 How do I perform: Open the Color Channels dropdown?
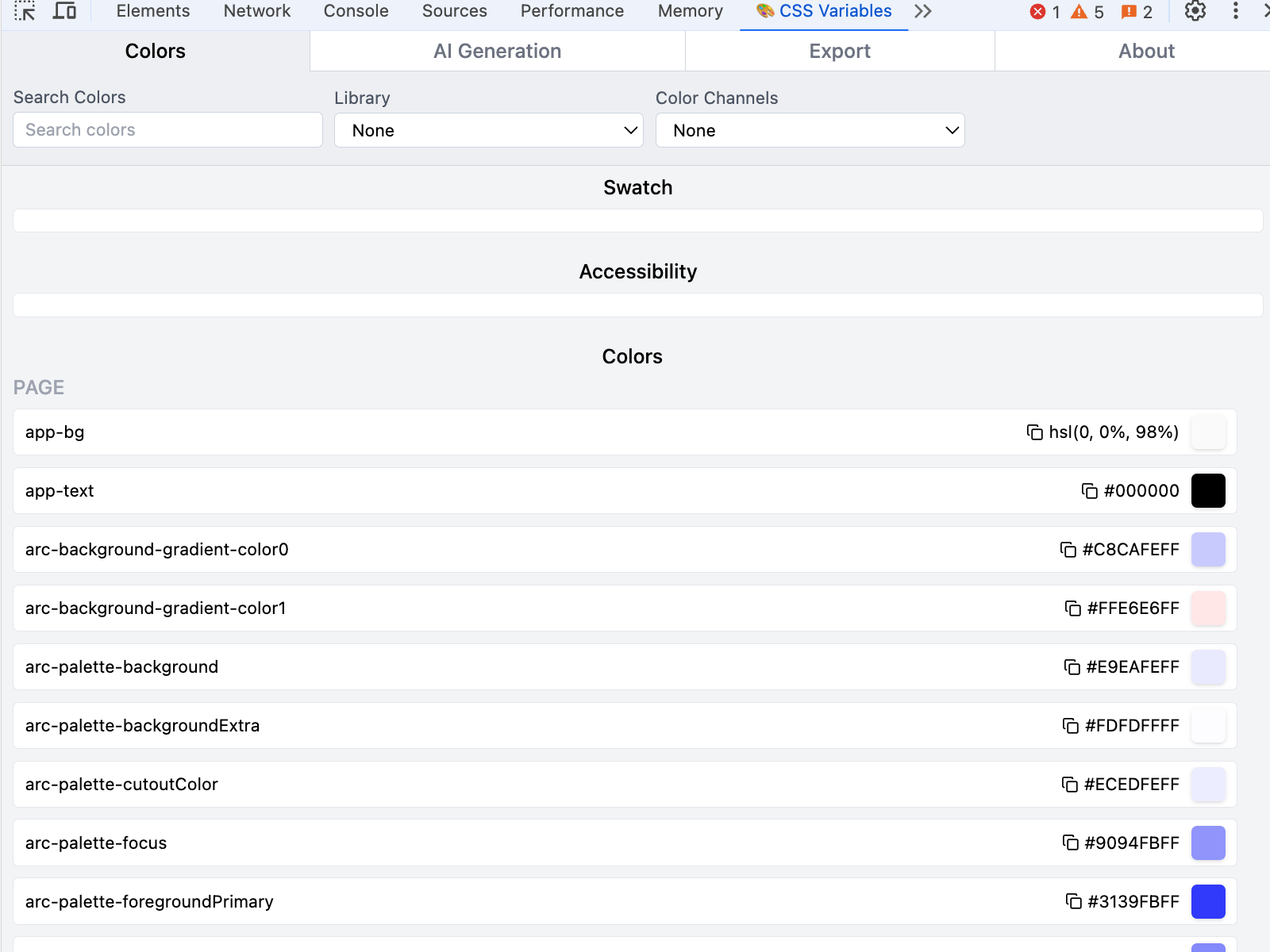(x=810, y=130)
